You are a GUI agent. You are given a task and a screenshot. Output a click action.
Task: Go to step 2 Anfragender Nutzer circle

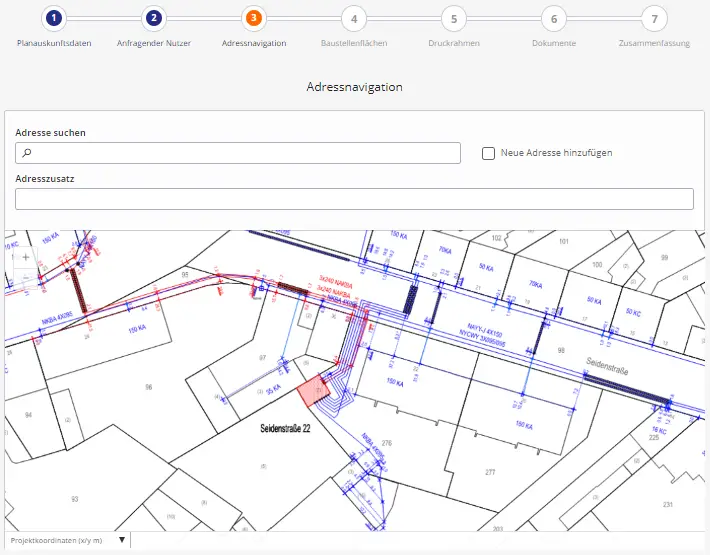coord(154,18)
